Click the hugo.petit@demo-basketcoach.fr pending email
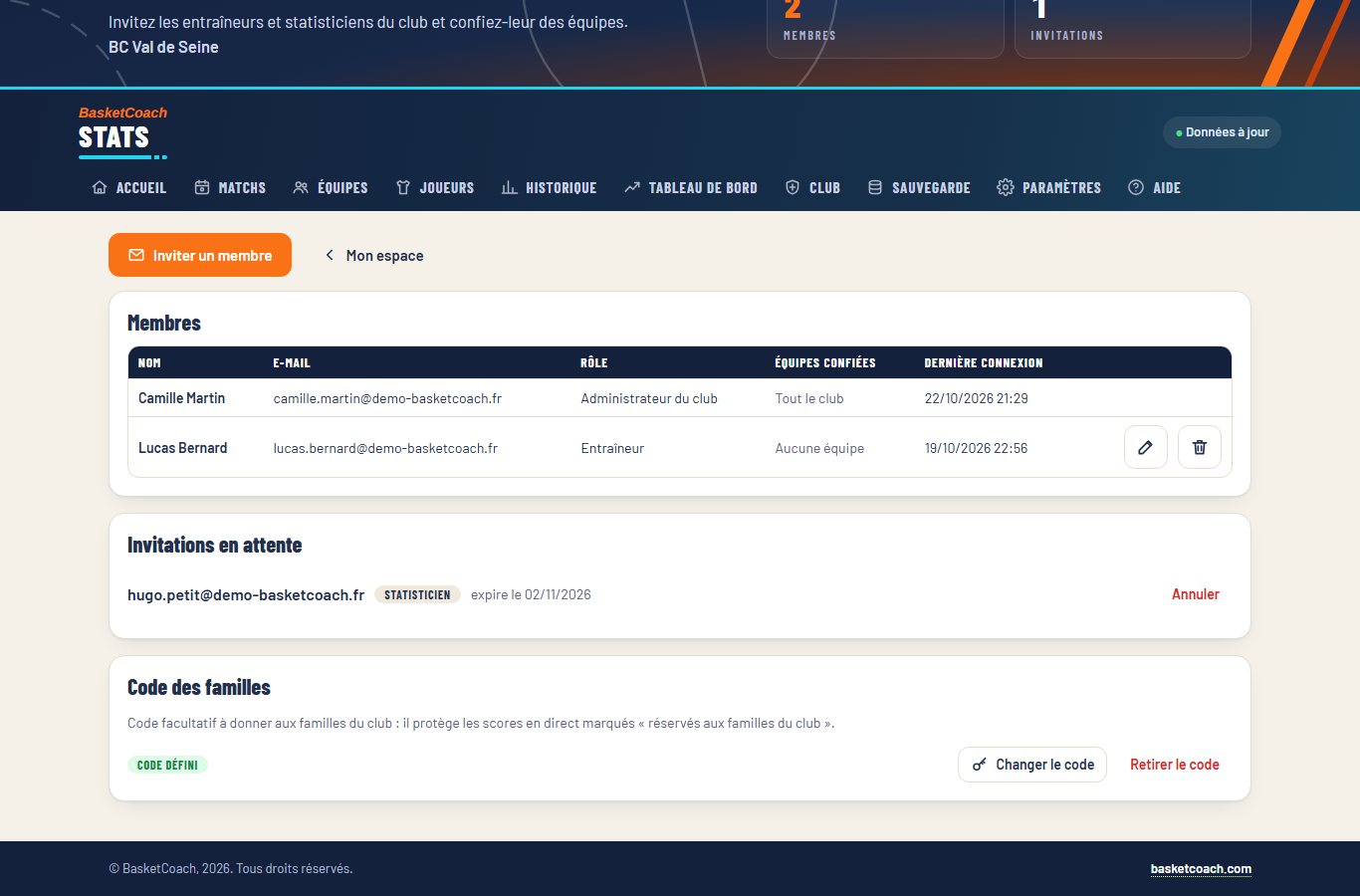Viewport: 1360px width, 896px height. 246,594
